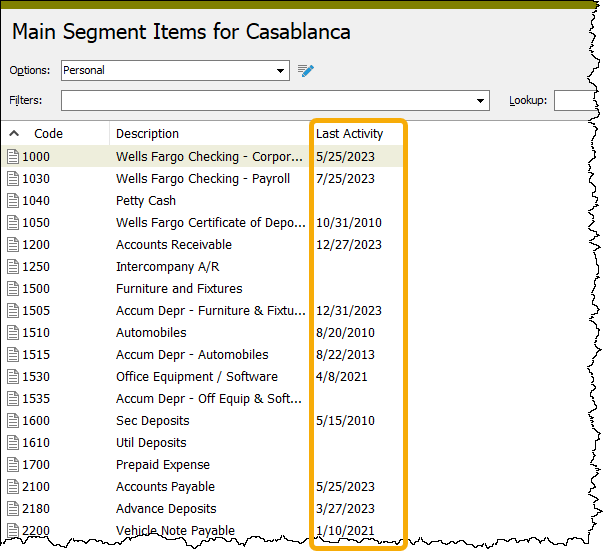Select the Furniture and Fixtures item
The width and height of the screenshot is (605, 551).
coord(179,289)
